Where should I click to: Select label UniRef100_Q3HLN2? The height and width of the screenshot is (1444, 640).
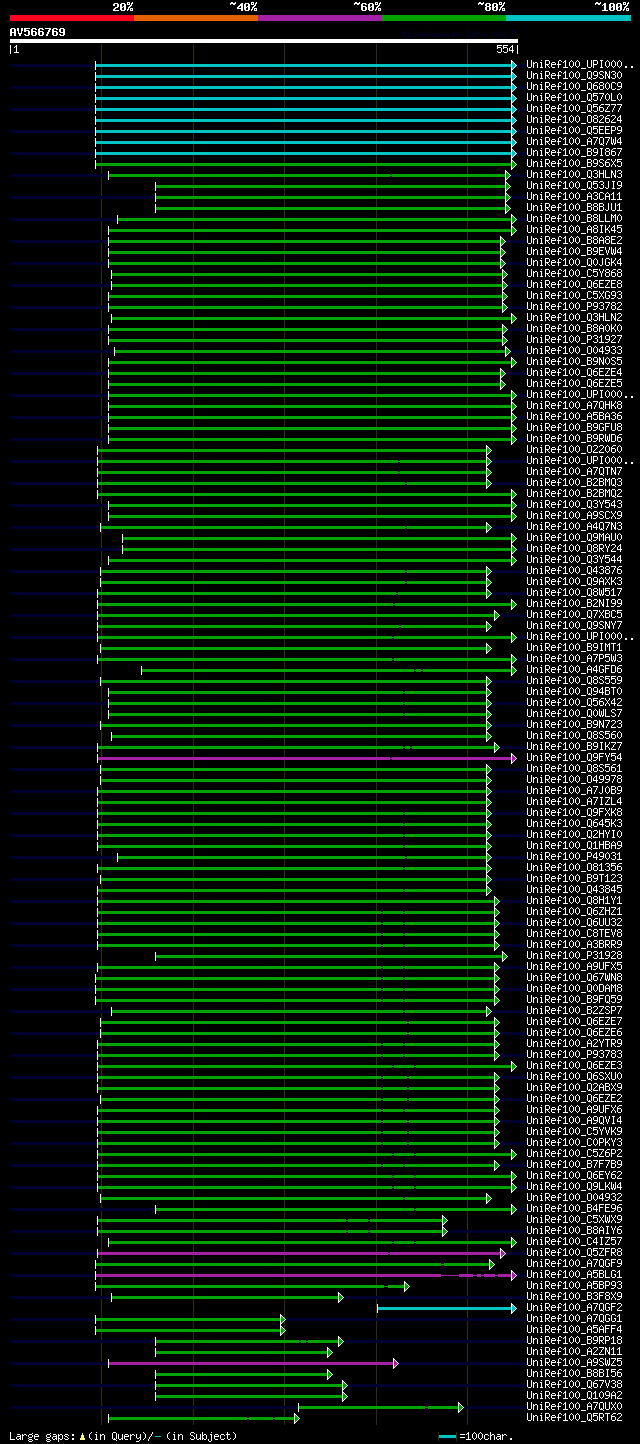(x=574, y=317)
